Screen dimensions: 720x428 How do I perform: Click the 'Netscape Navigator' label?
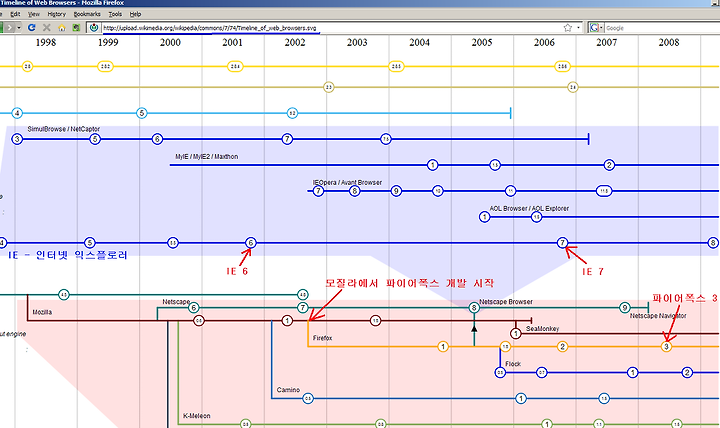658,316
